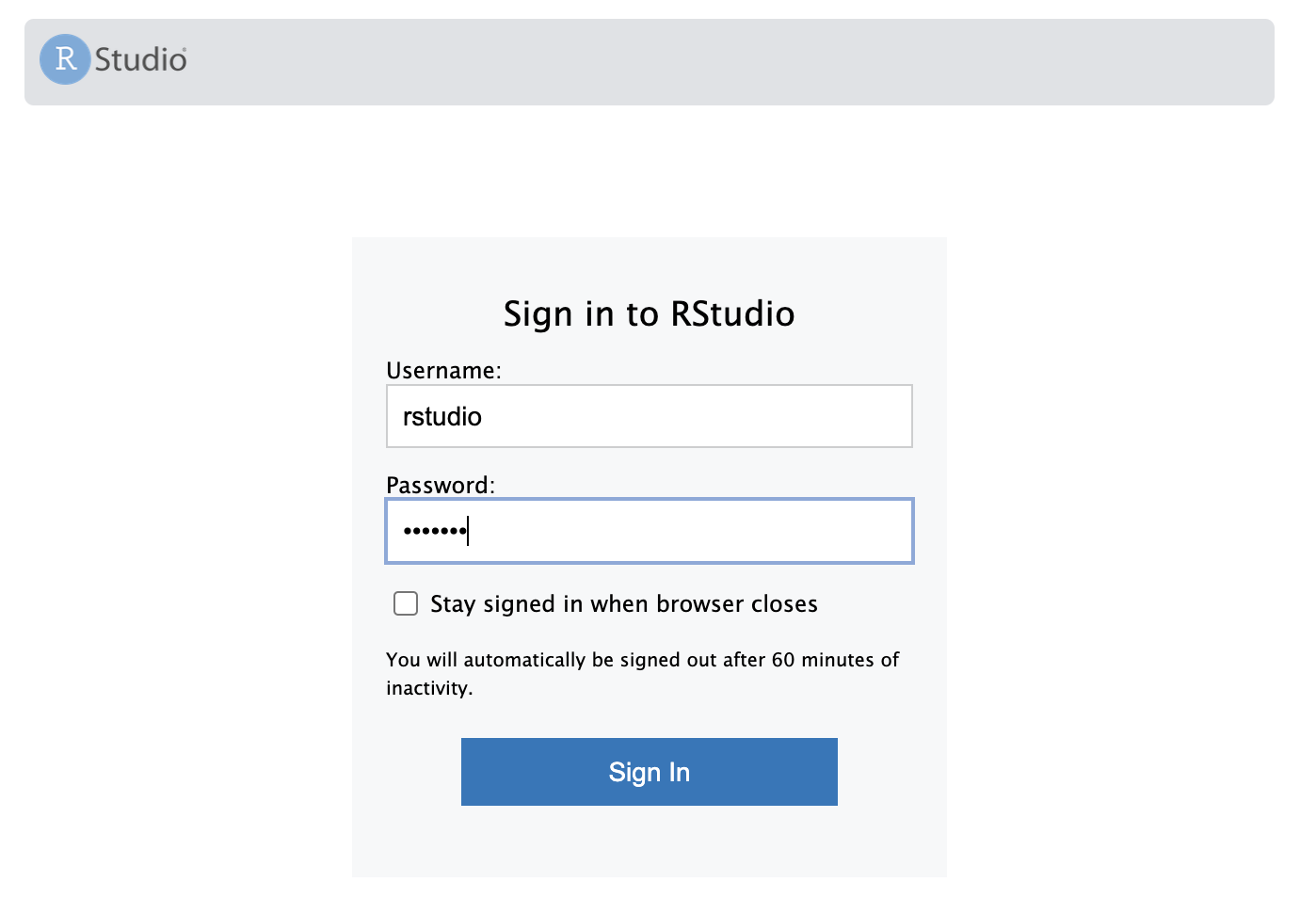1316x898 pixels.
Task: Click the "Sign in to RStudio" heading
Action: pos(649,314)
